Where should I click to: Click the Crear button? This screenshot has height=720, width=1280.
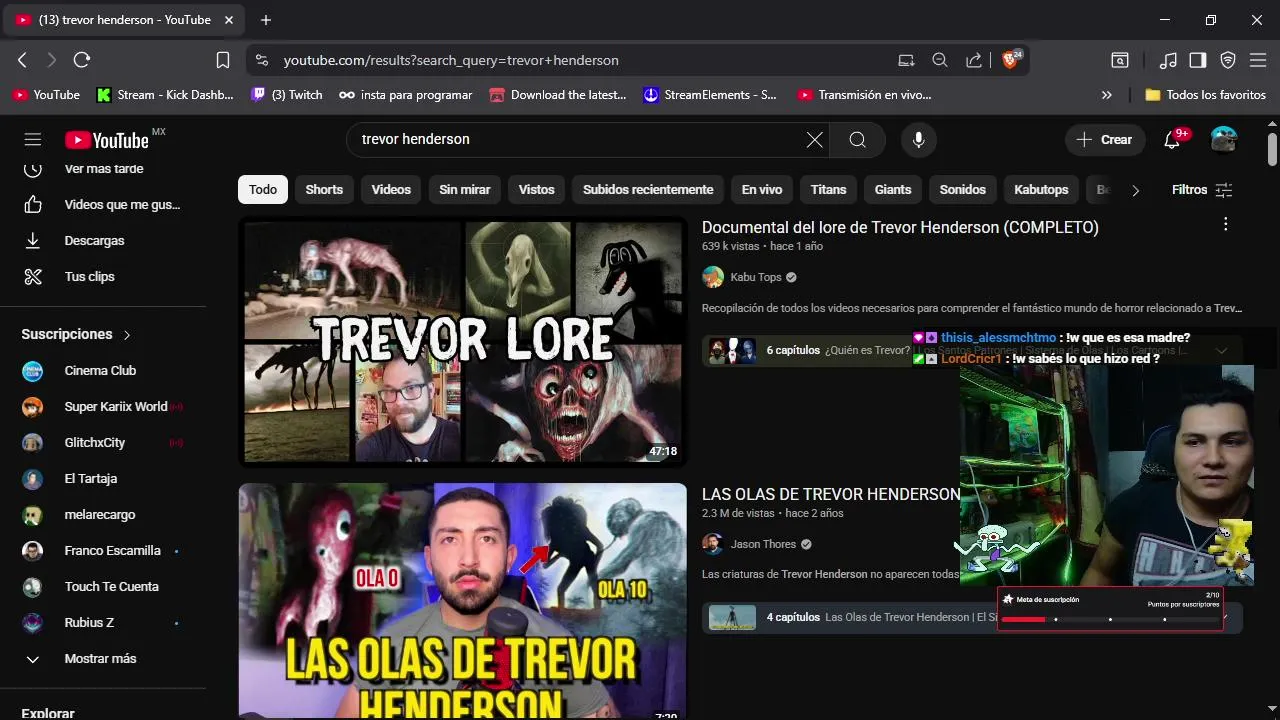pos(1105,140)
